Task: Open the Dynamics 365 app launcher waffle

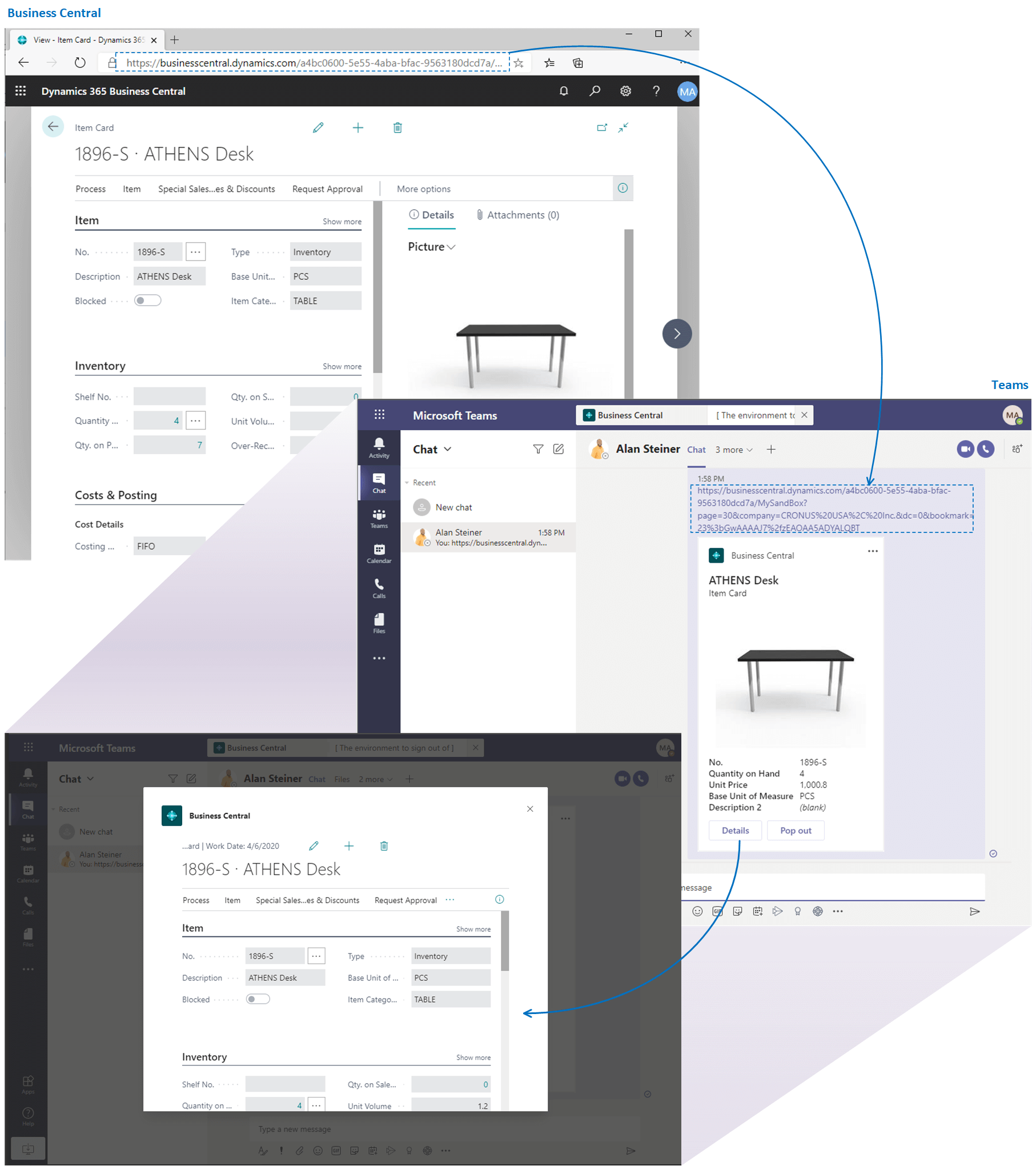Action: click(21, 91)
